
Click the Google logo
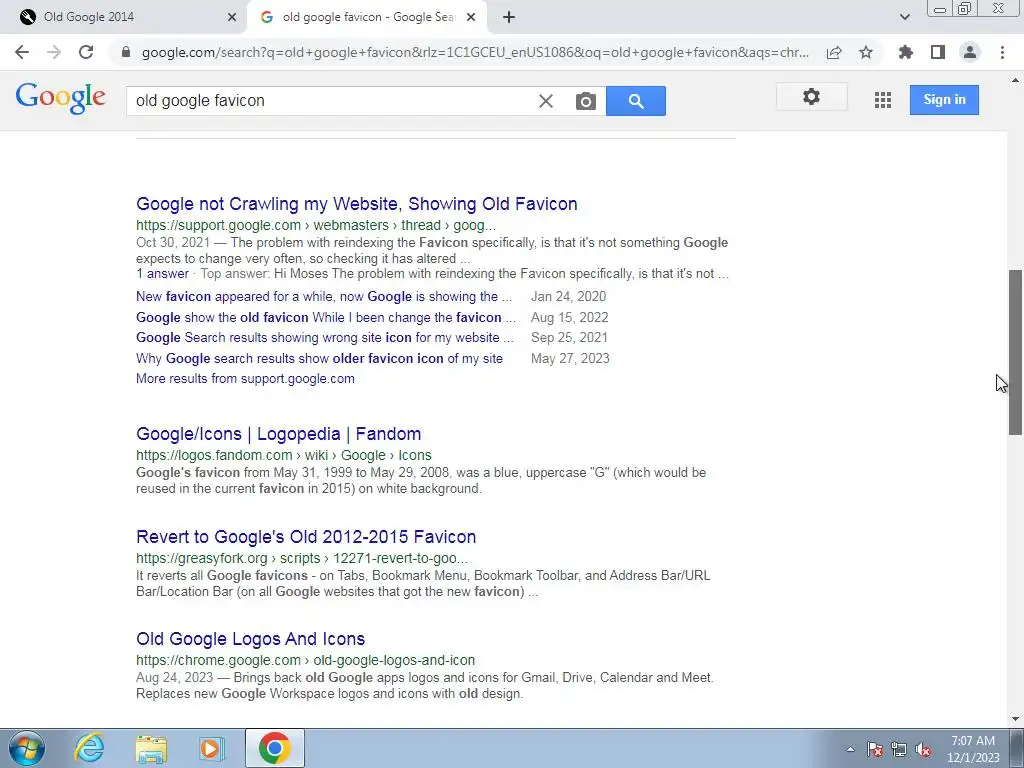61,98
